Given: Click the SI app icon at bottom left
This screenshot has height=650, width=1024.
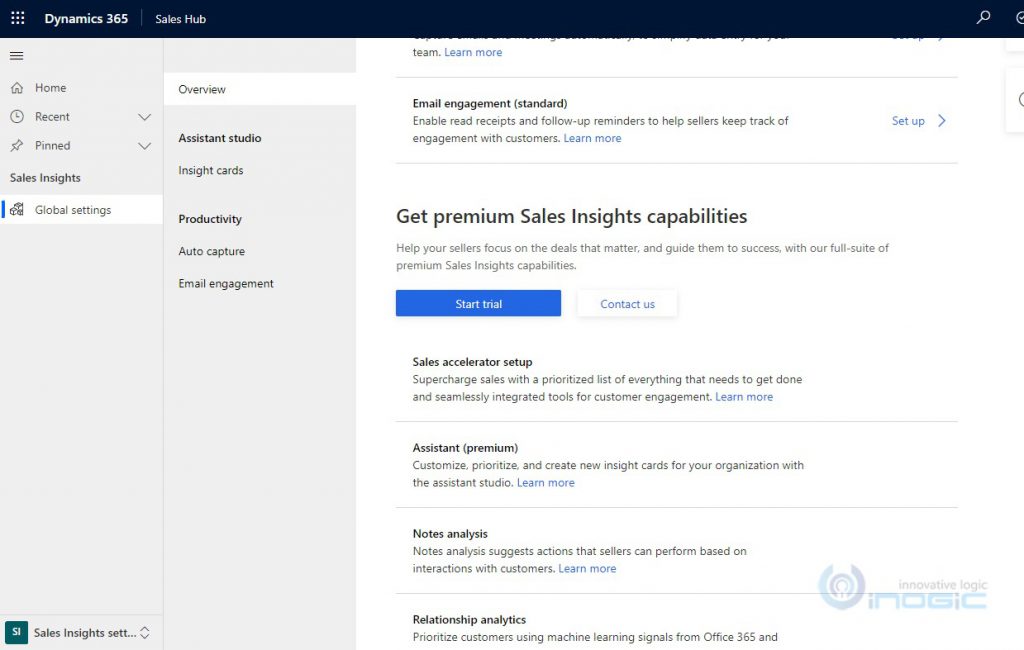Looking at the screenshot, I should tap(15, 632).
